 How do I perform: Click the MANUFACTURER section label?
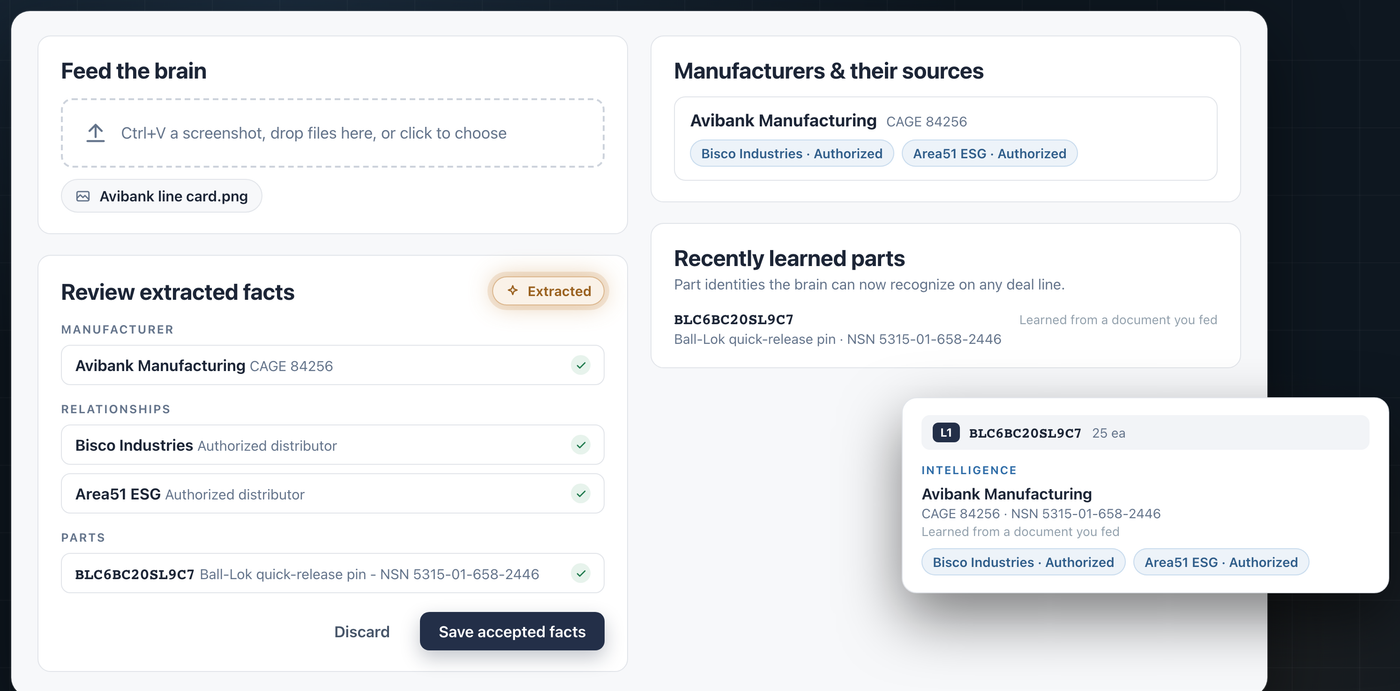(x=117, y=329)
